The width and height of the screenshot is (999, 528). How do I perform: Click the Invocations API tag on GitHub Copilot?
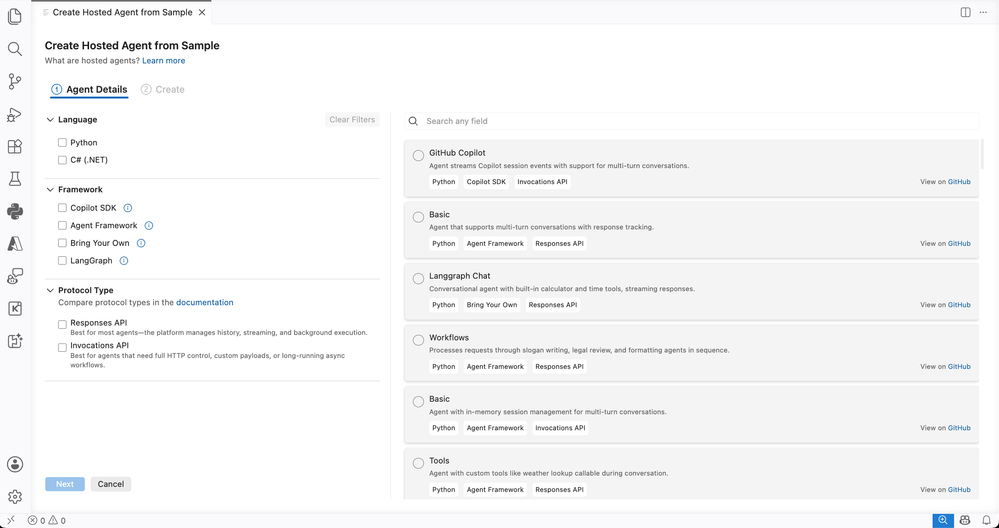click(x=542, y=182)
